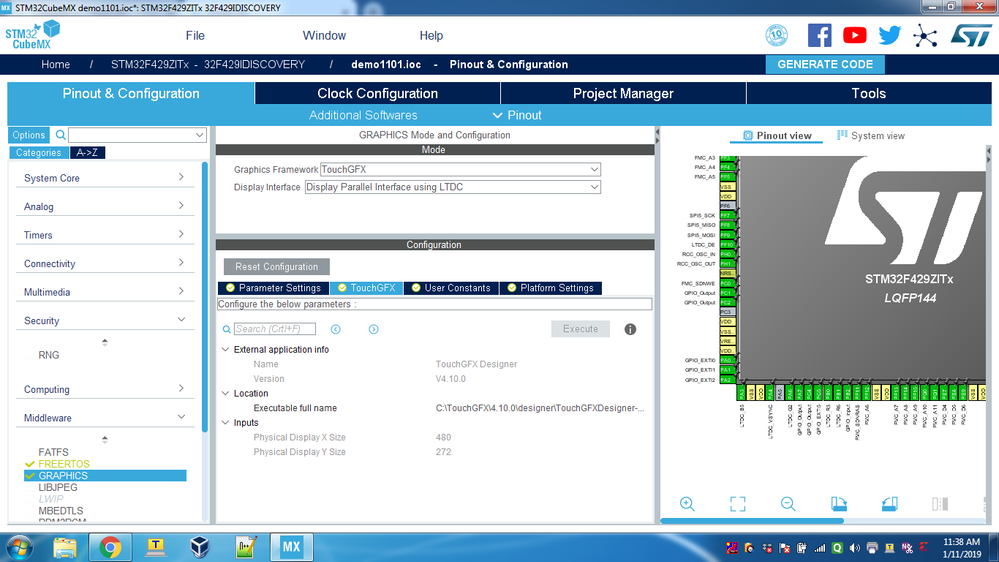999x562 pixels.
Task: Open the YouTube icon link
Action: tap(854, 35)
